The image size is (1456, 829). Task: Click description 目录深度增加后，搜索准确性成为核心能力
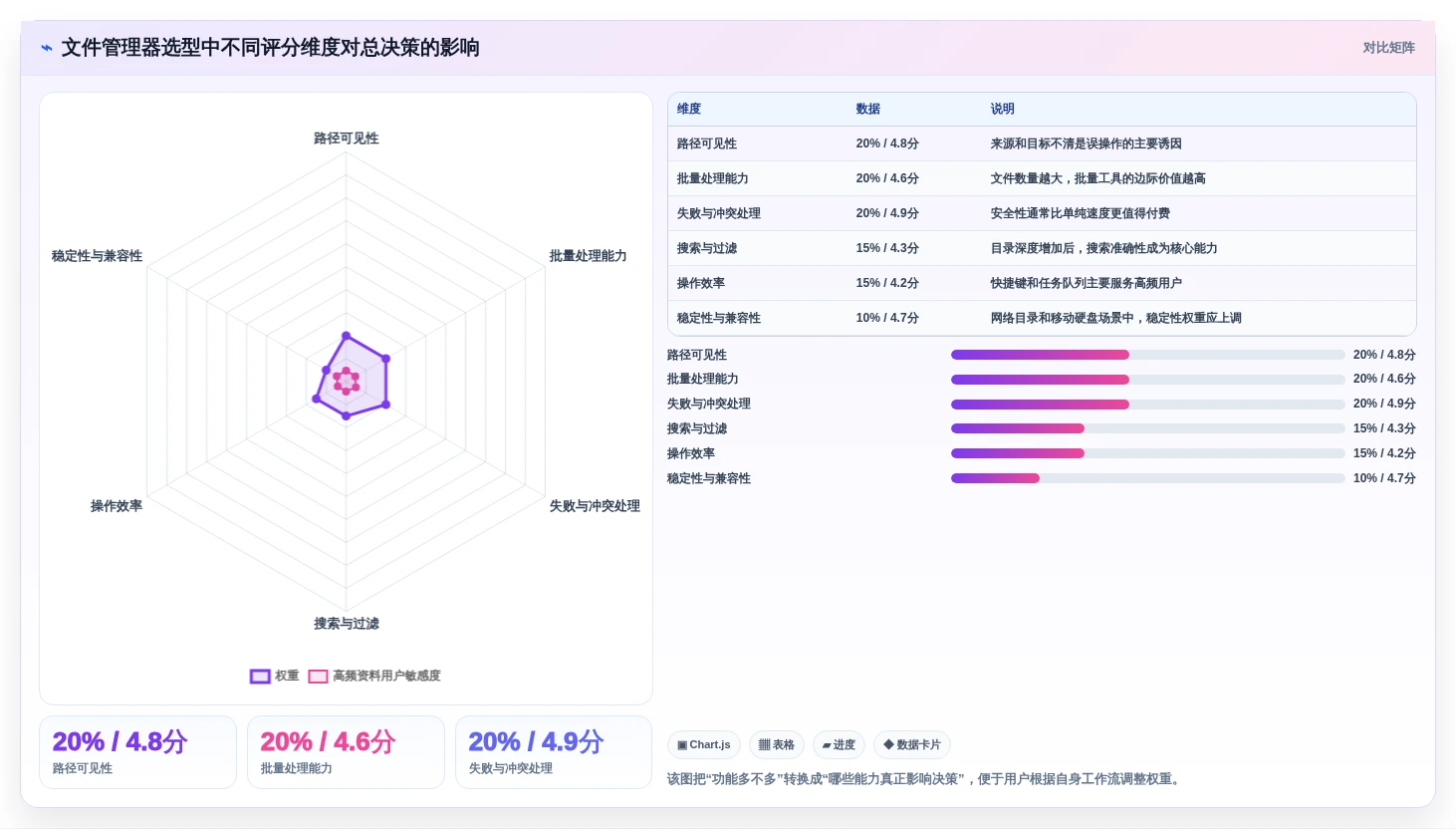point(1104,248)
